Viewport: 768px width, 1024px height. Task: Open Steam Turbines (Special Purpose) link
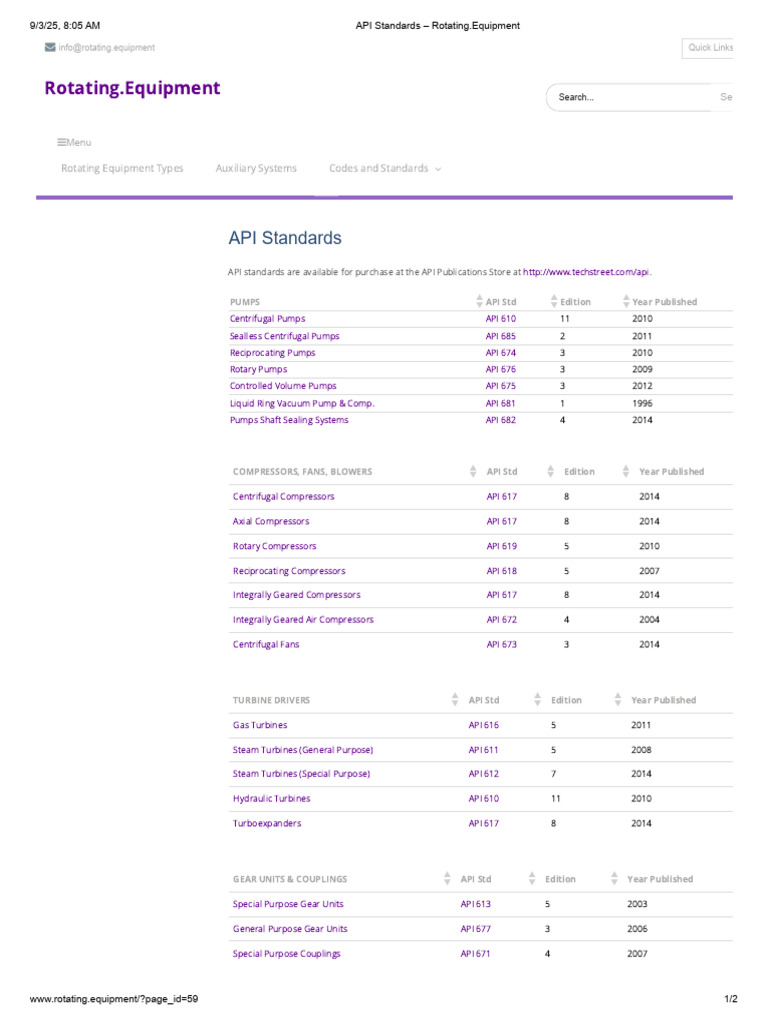pyautogui.click(x=301, y=774)
